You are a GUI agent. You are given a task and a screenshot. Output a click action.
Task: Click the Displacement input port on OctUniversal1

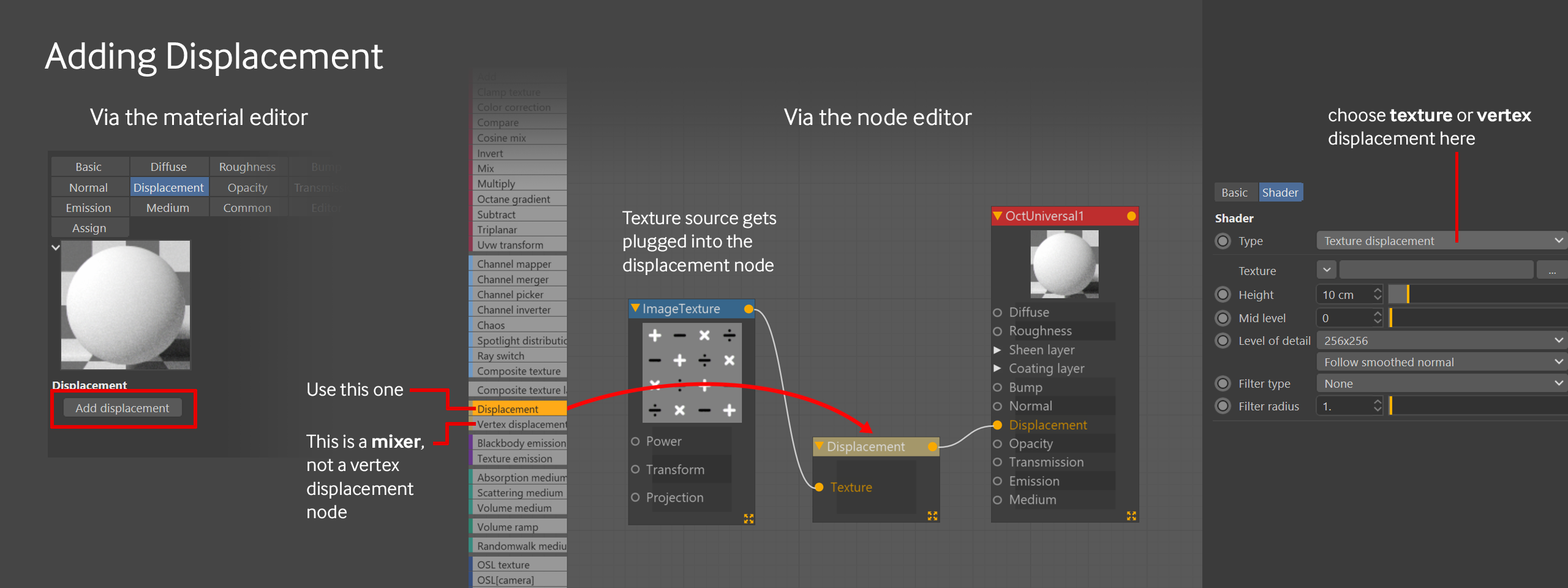997,425
